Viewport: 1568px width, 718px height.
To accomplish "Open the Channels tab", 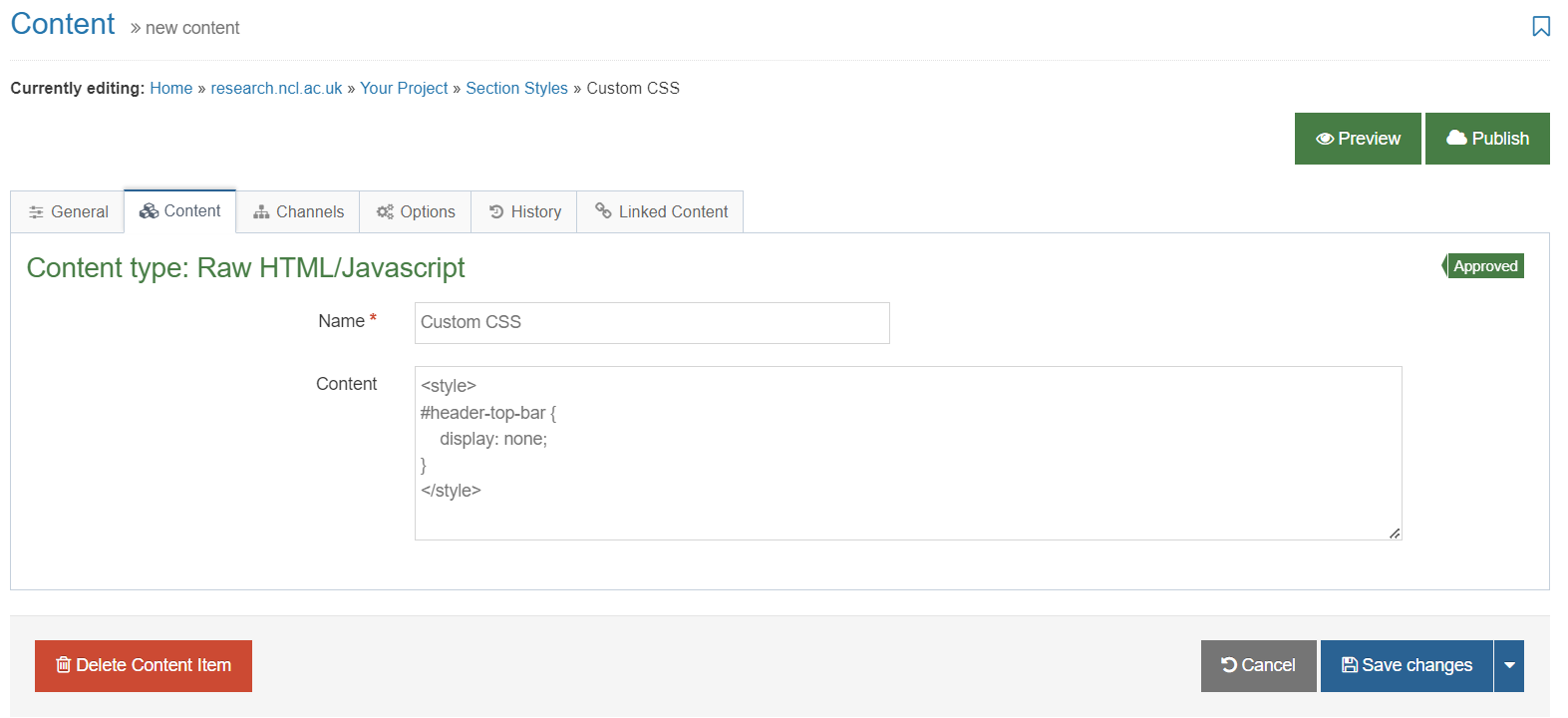I will coord(298,211).
